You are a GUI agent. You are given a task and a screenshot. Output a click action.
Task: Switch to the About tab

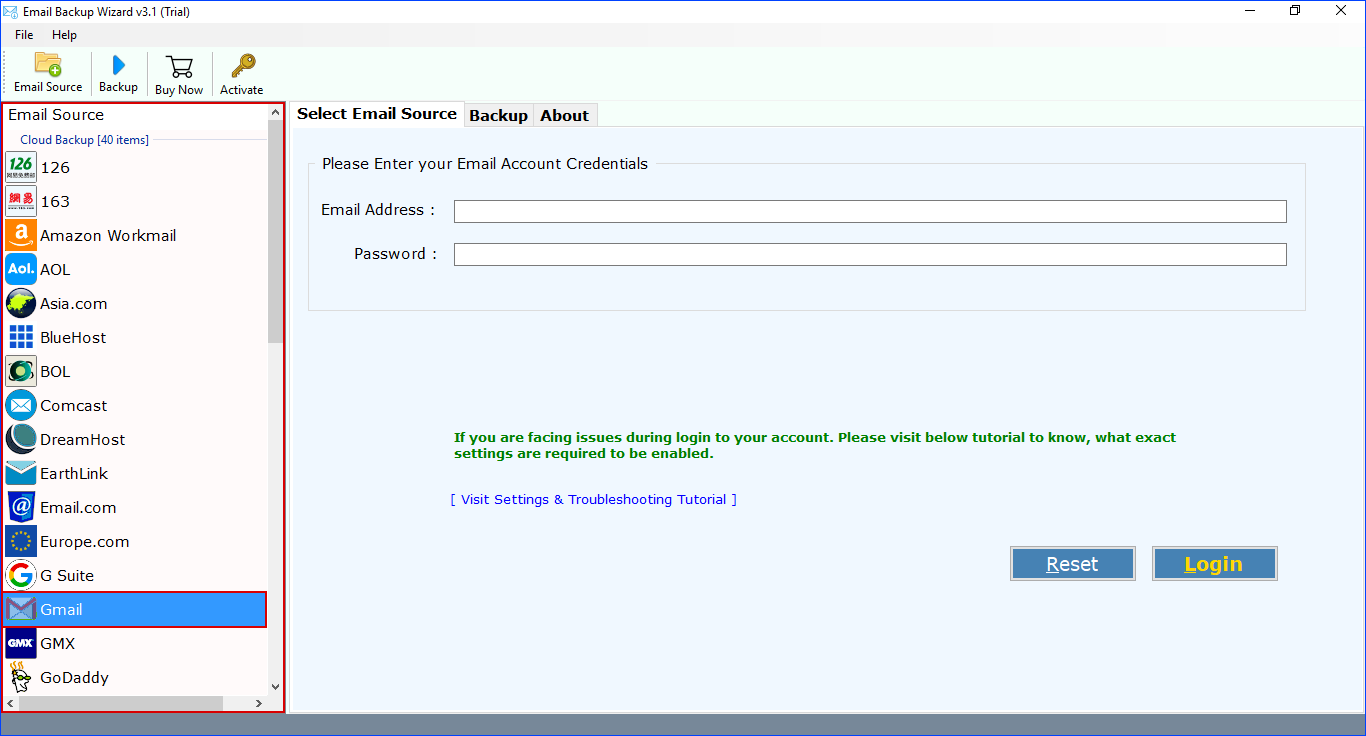(564, 115)
